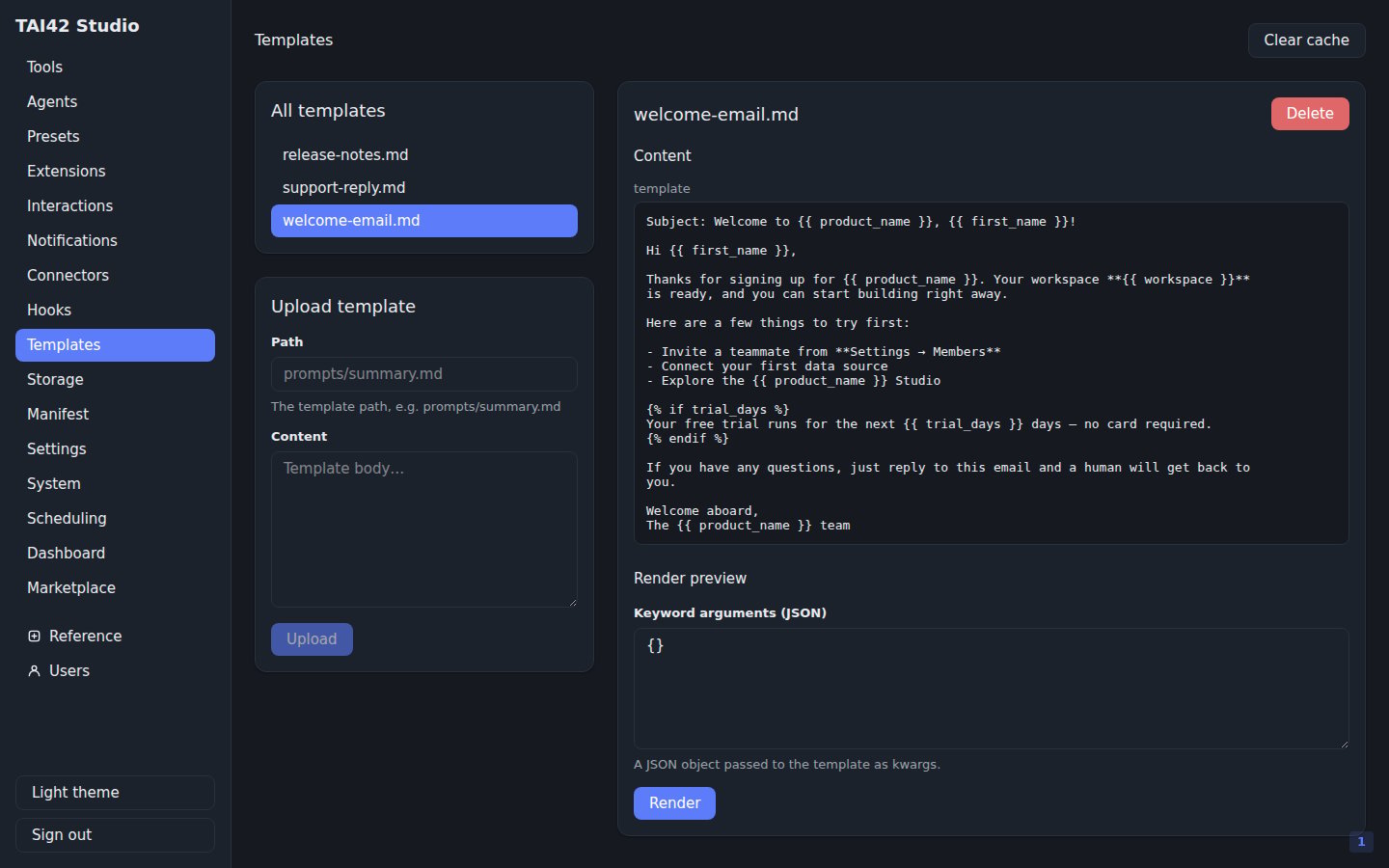Click the Render preview heading
1389x868 pixels.
(690, 579)
